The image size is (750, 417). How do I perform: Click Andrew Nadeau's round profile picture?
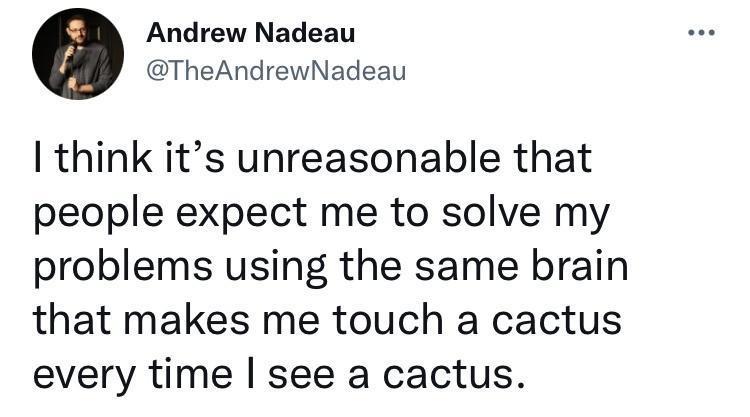point(78,57)
